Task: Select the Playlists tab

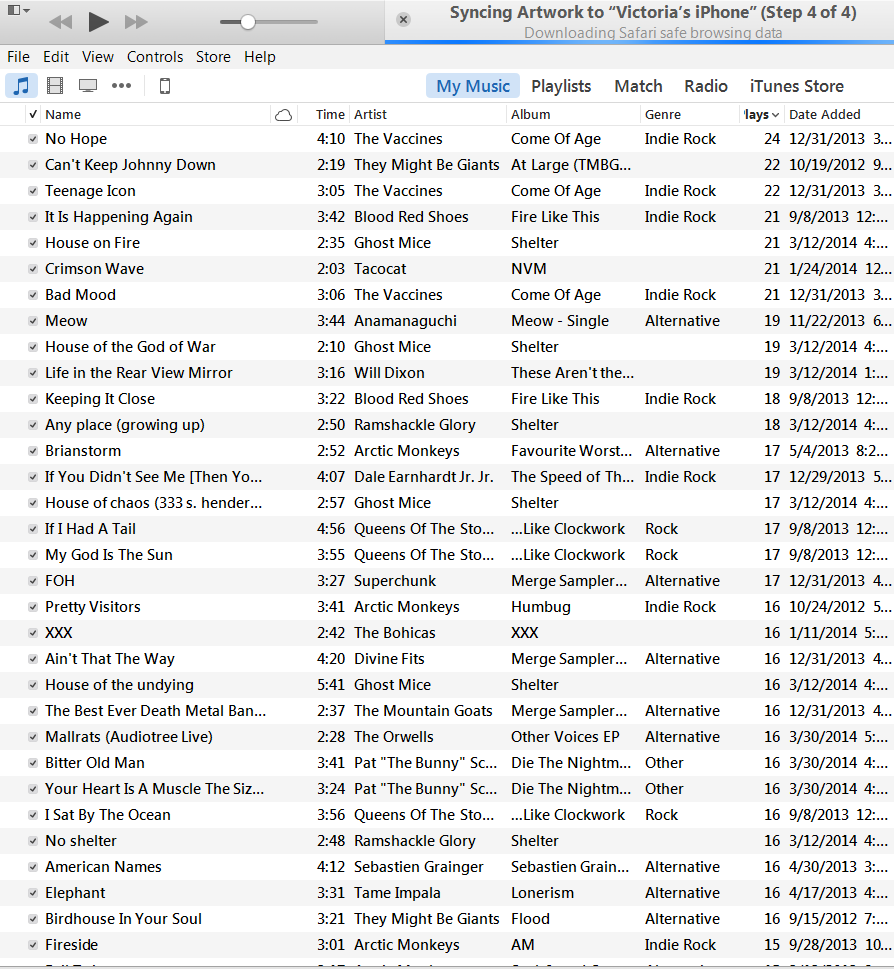Action: [561, 86]
